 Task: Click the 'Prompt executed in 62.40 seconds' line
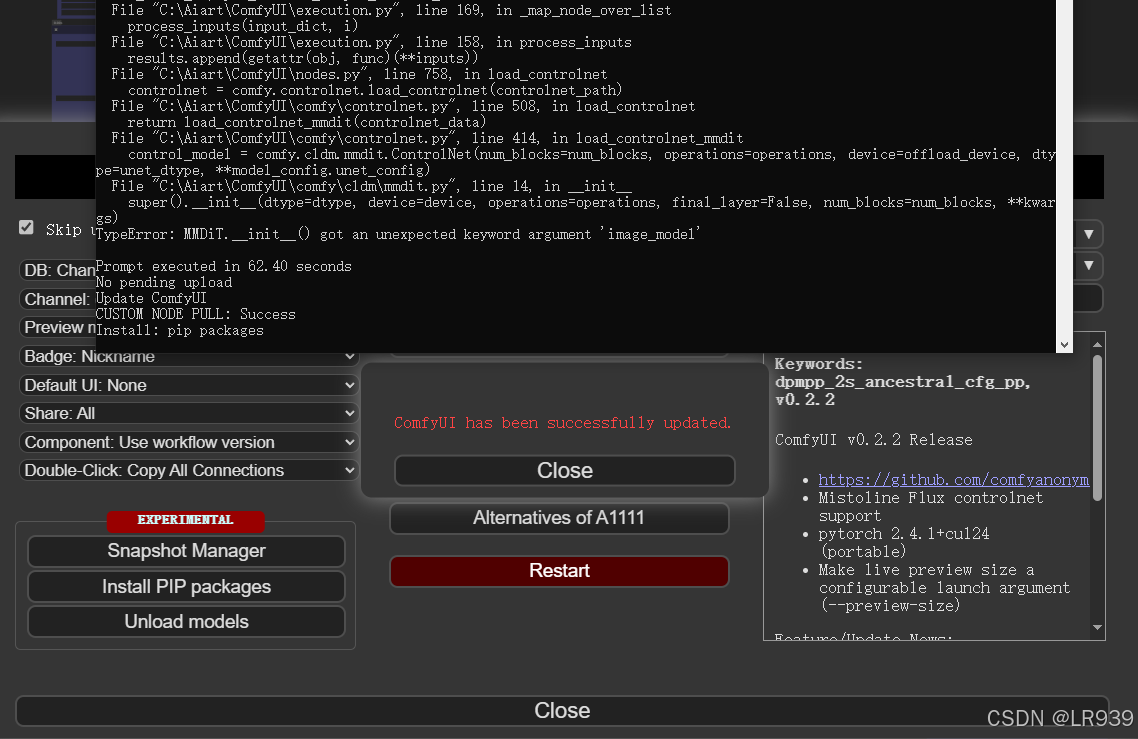tap(224, 266)
